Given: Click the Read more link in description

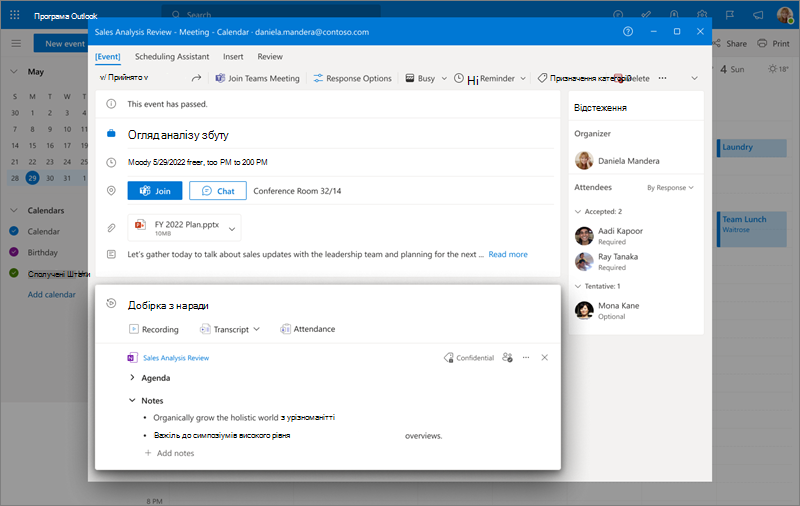Looking at the screenshot, I should (508, 254).
